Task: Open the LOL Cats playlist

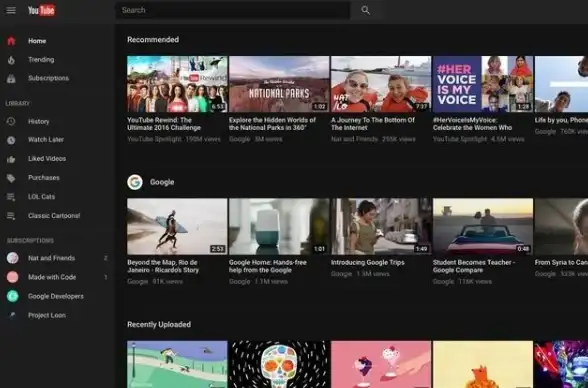Action: click(41, 197)
